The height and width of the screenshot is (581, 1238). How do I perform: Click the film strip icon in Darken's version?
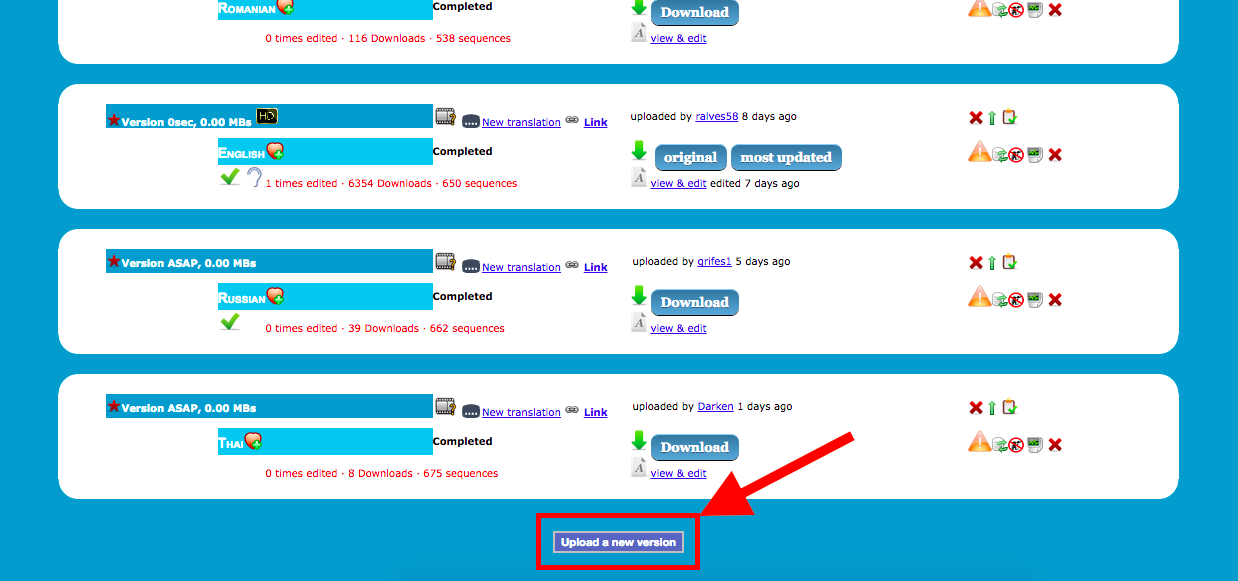[x=446, y=407]
